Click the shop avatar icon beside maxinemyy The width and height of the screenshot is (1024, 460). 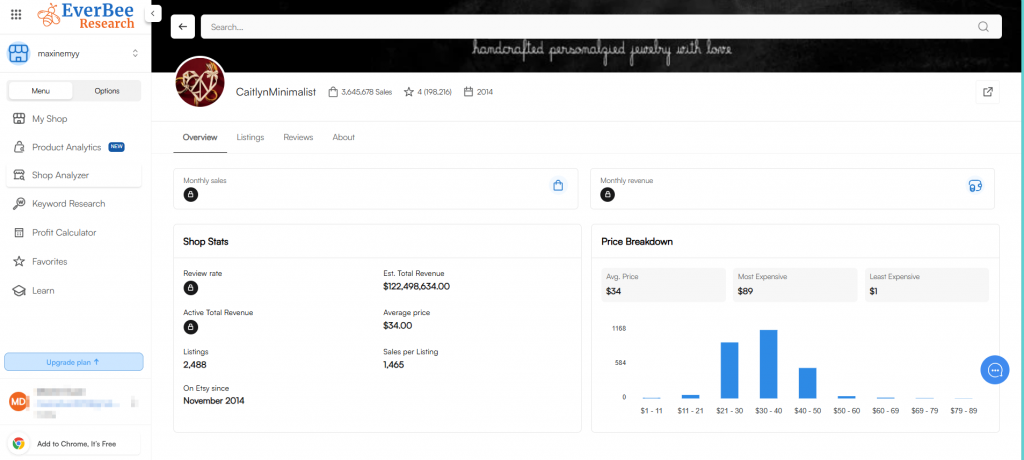pos(18,53)
